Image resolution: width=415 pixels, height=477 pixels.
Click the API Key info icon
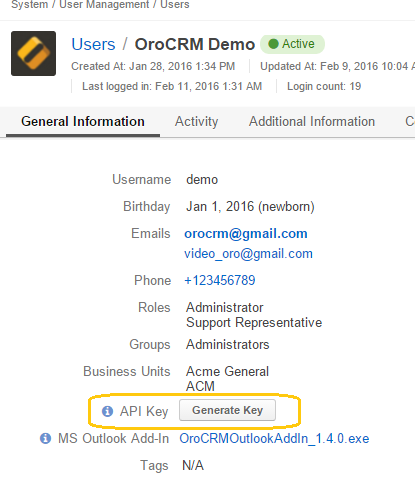tap(107, 411)
